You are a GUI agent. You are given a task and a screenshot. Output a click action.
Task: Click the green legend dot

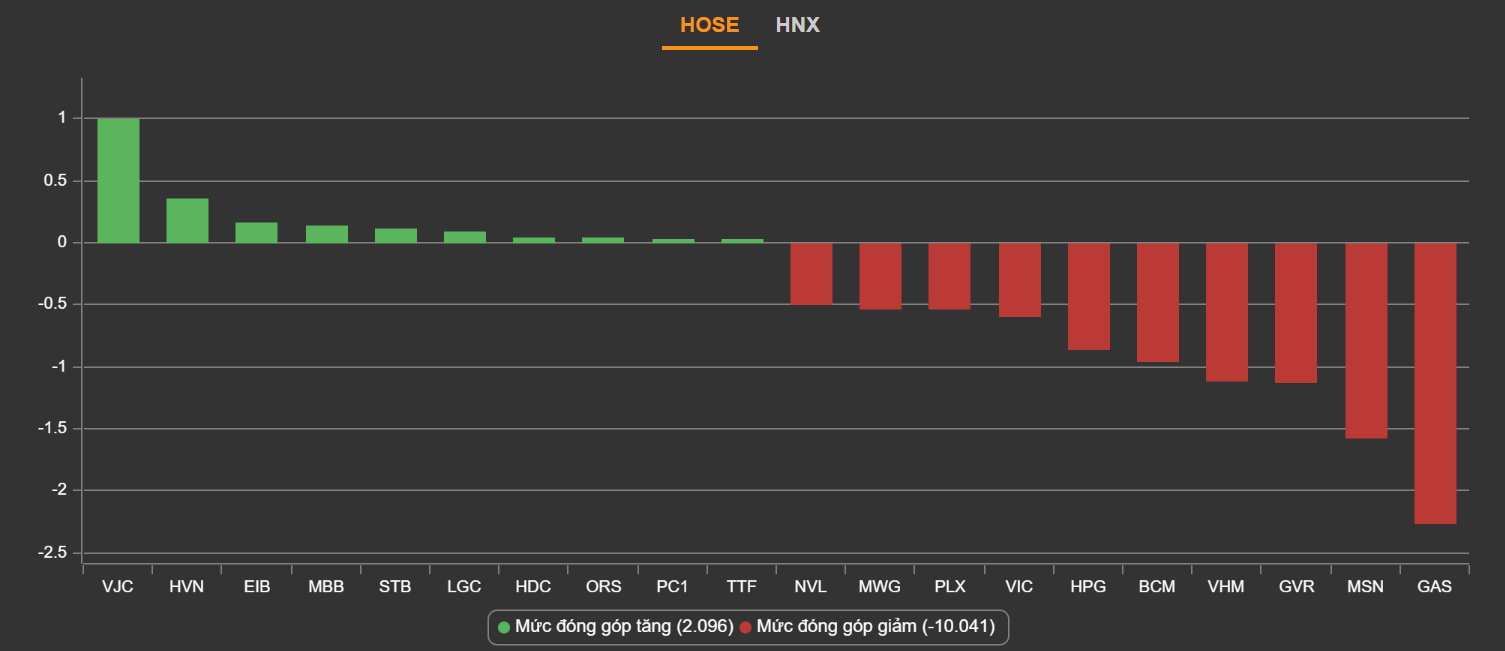[x=504, y=627]
